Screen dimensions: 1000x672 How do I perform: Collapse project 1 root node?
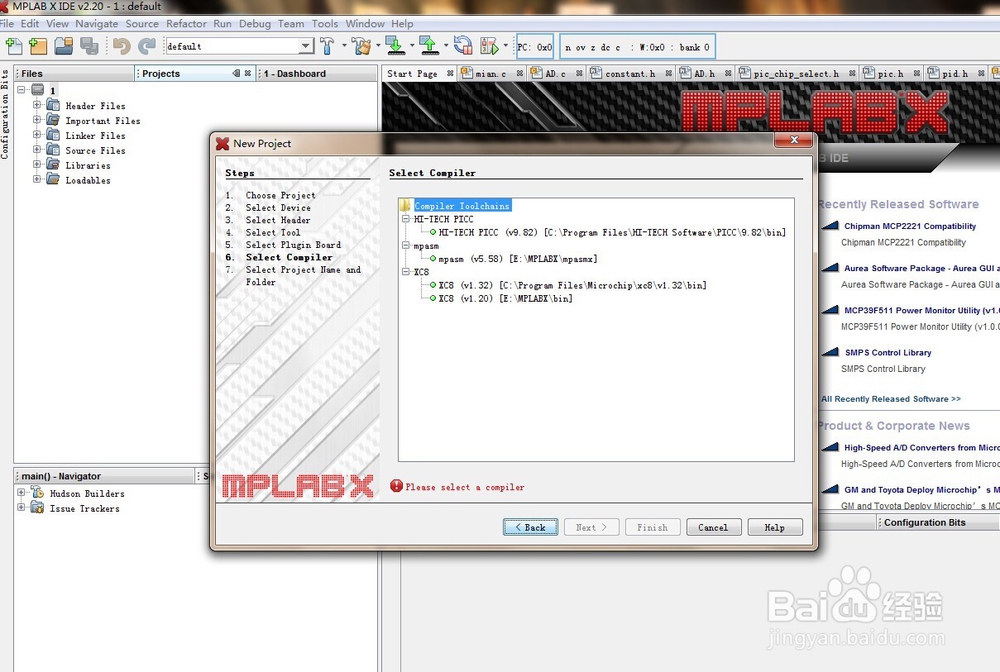point(21,90)
